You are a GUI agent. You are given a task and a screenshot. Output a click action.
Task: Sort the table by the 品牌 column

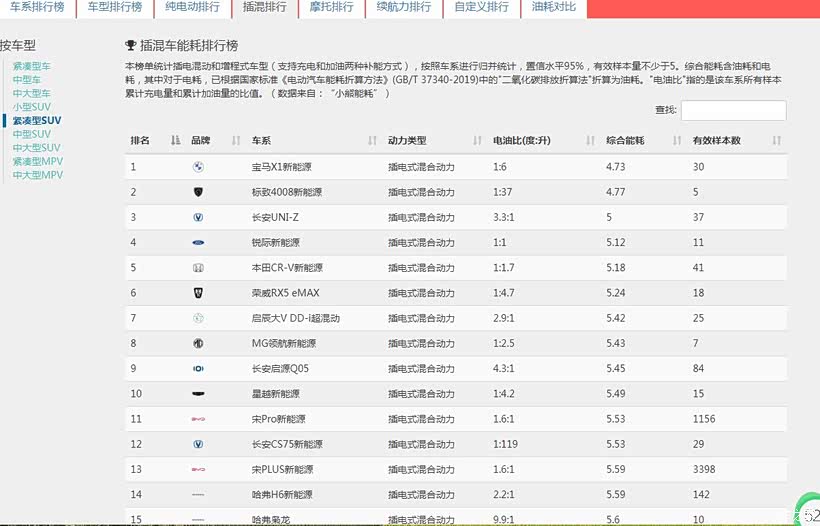coord(236,140)
